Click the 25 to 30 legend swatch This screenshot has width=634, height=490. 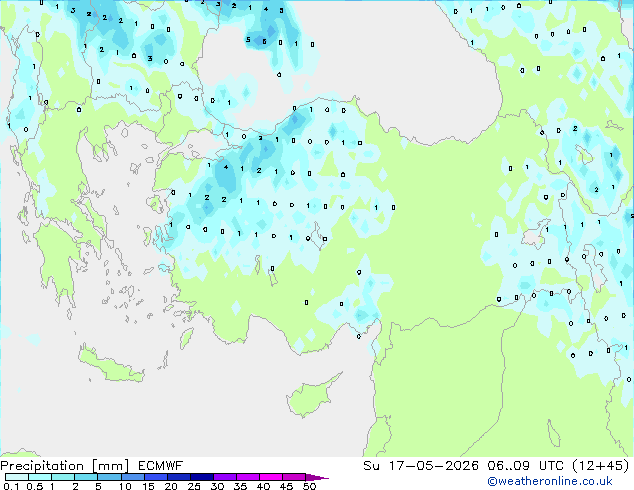pyautogui.click(x=201, y=477)
